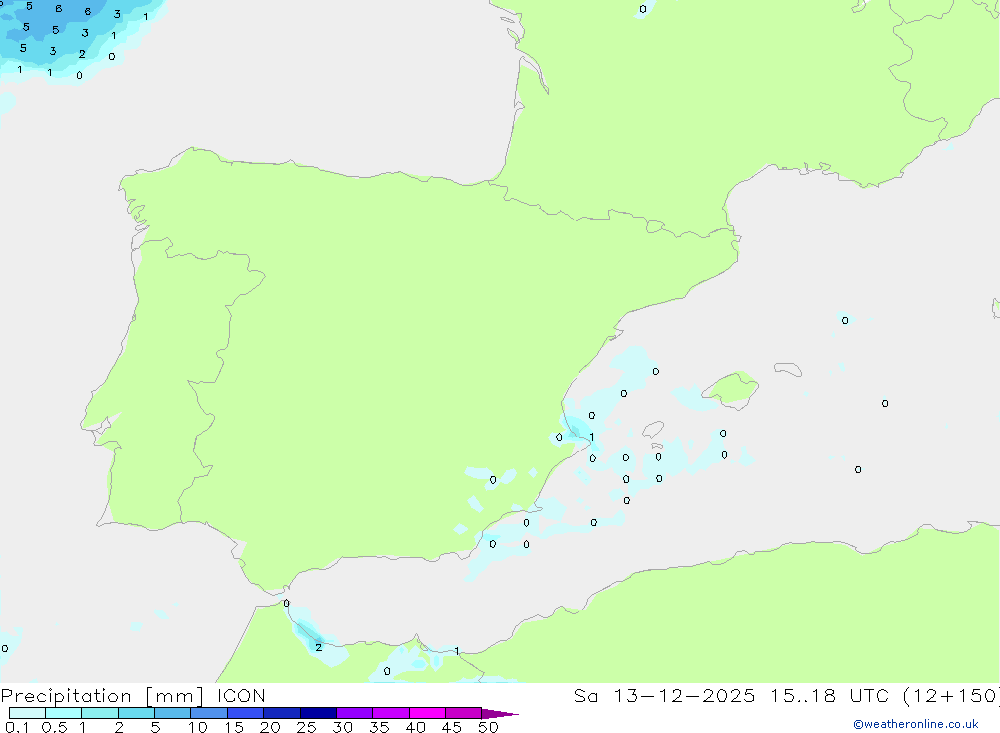Click the "40" legend label
1000x733 pixels.
[415, 727]
